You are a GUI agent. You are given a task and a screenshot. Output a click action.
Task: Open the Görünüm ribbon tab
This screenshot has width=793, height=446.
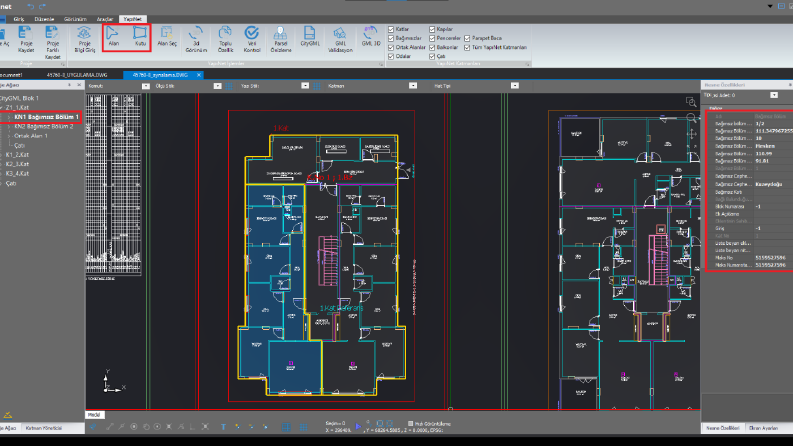pos(75,19)
